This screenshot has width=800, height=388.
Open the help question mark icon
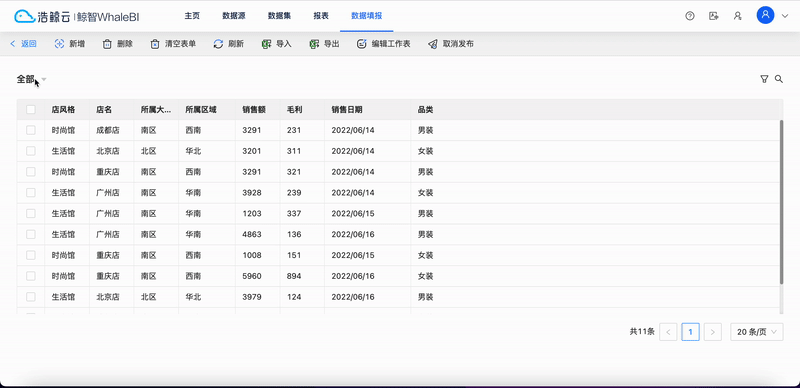click(690, 16)
